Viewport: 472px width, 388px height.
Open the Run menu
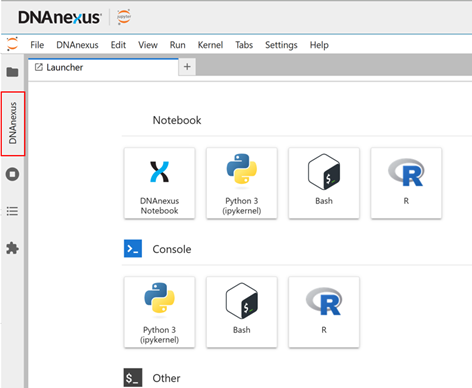177,45
